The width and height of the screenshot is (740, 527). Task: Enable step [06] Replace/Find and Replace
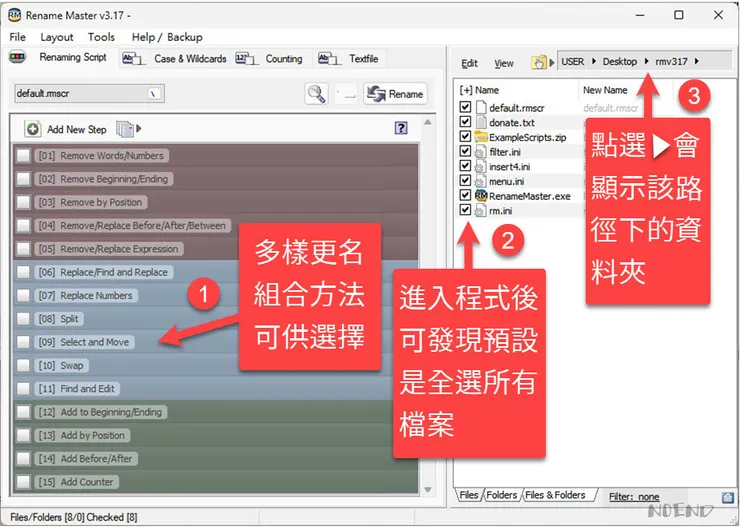tap(23, 272)
